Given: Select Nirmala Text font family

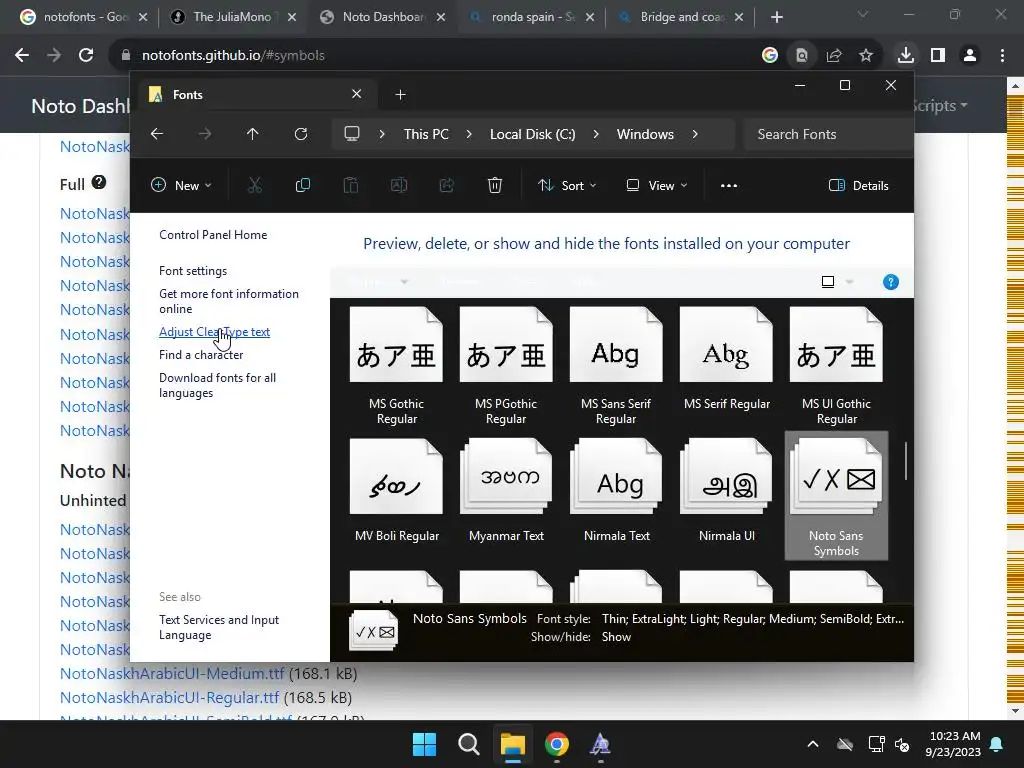Looking at the screenshot, I should pos(616,490).
